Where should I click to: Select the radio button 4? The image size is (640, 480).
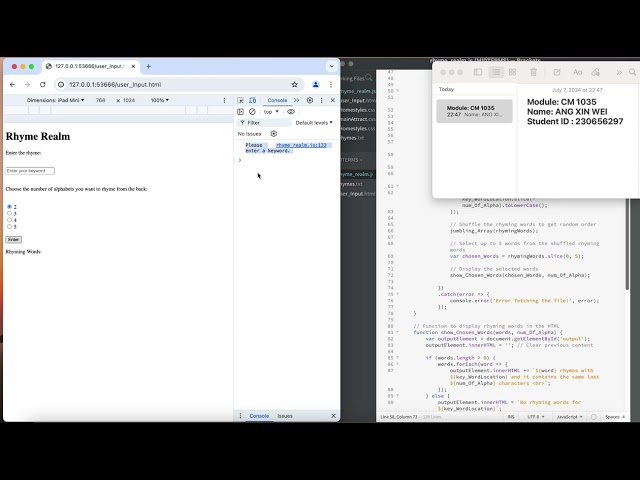point(9,220)
